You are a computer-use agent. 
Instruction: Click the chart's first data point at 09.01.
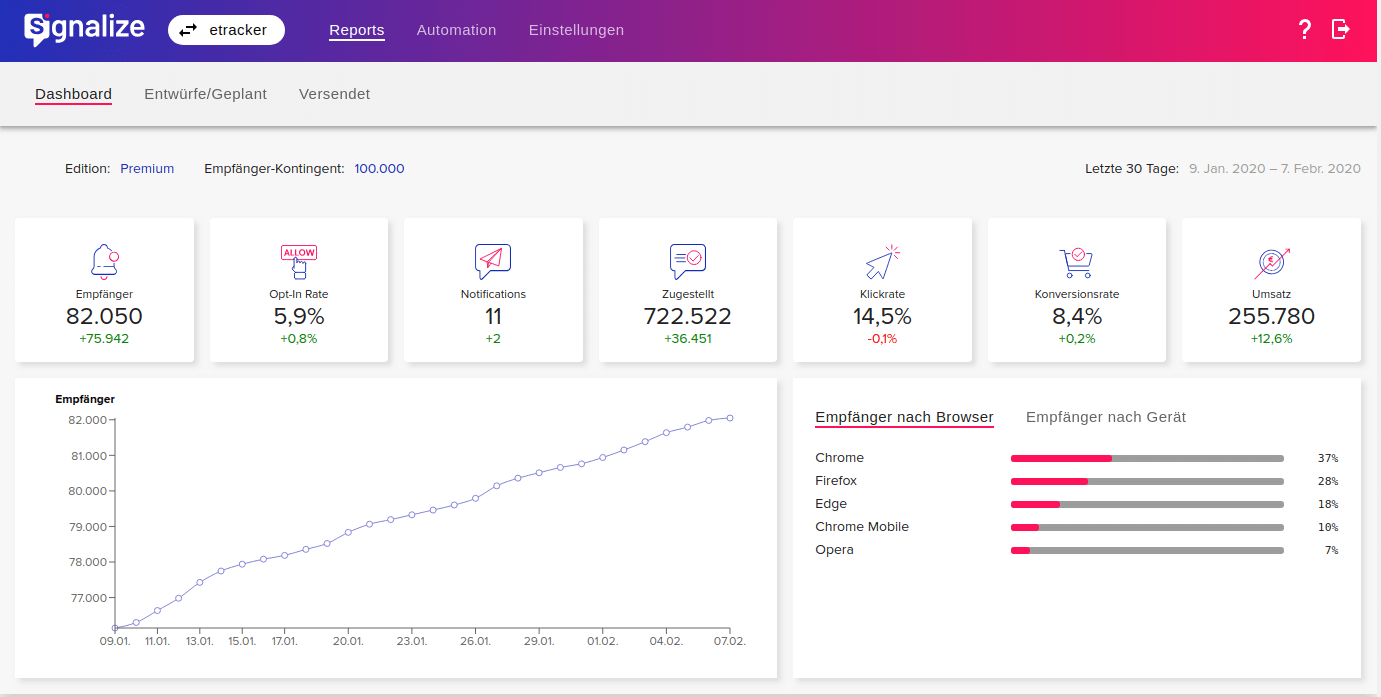coord(115,628)
